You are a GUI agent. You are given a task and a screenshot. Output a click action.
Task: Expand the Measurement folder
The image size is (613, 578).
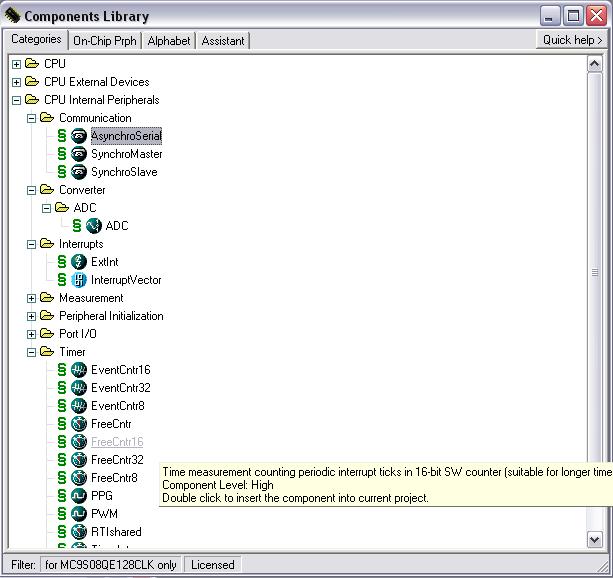click(32, 298)
